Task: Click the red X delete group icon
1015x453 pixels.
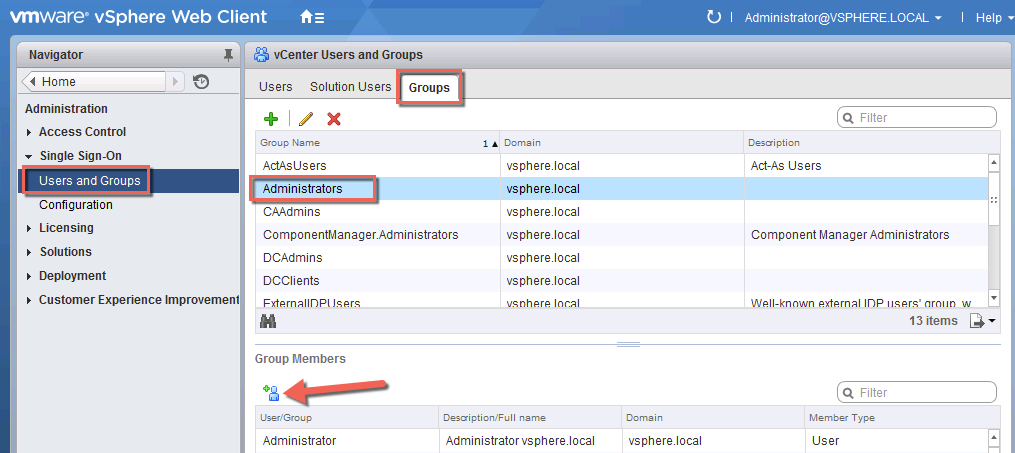Action: point(334,119)
